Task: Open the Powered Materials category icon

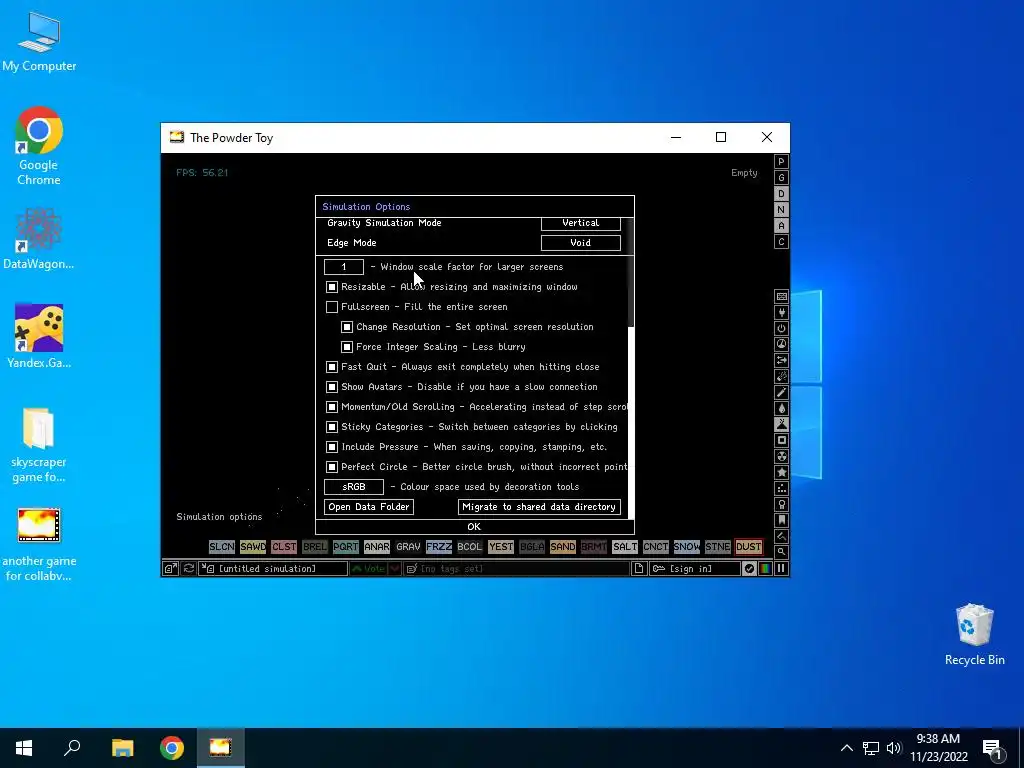Action: point(781,328)
